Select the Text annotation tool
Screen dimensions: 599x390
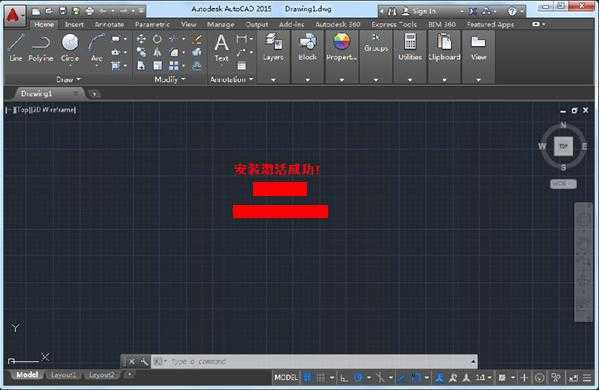click(222, 48)
